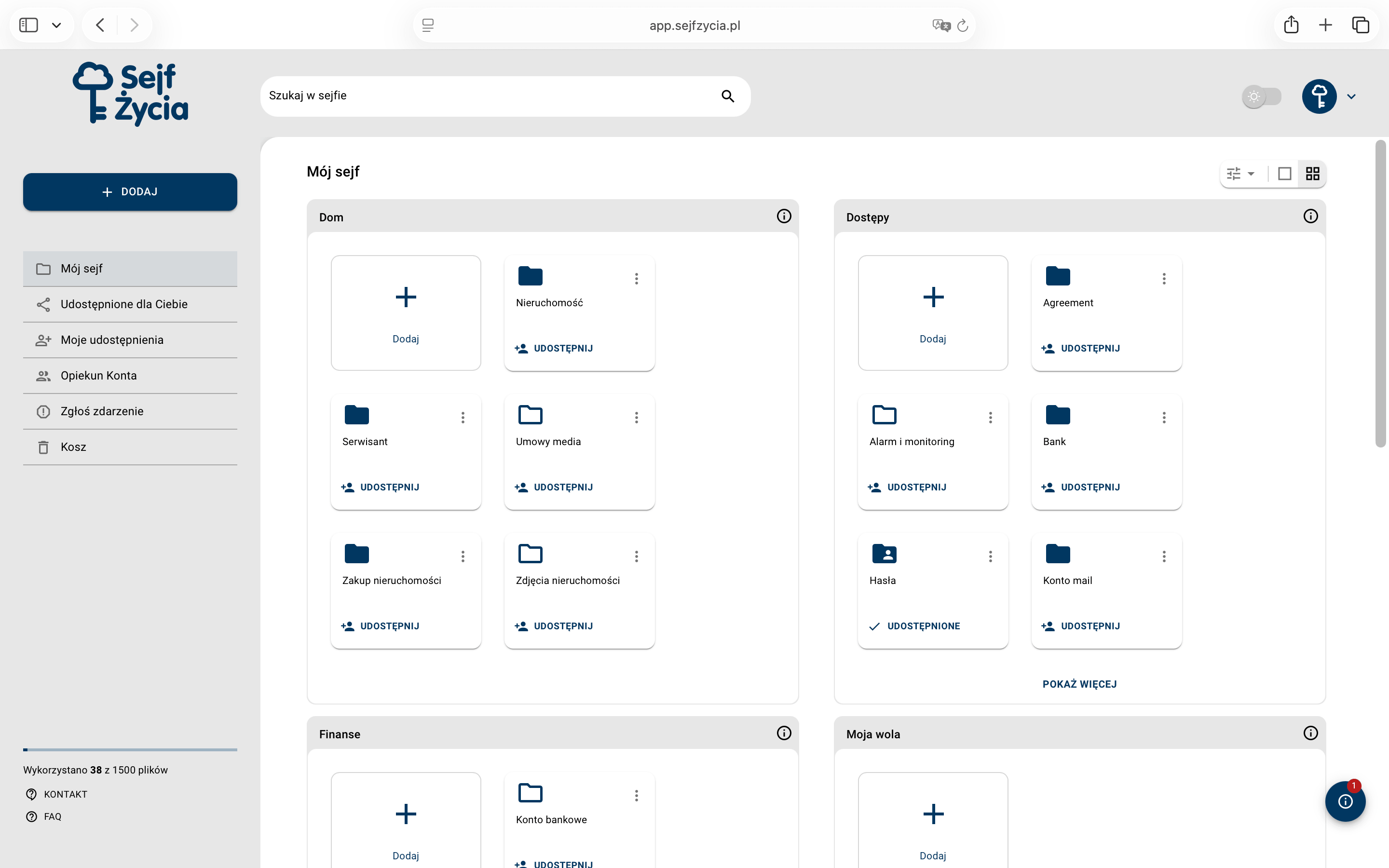Open the floating help info button with badge
The width and height of the screenshot is (1389, 868).
(x=1345, y=801)
